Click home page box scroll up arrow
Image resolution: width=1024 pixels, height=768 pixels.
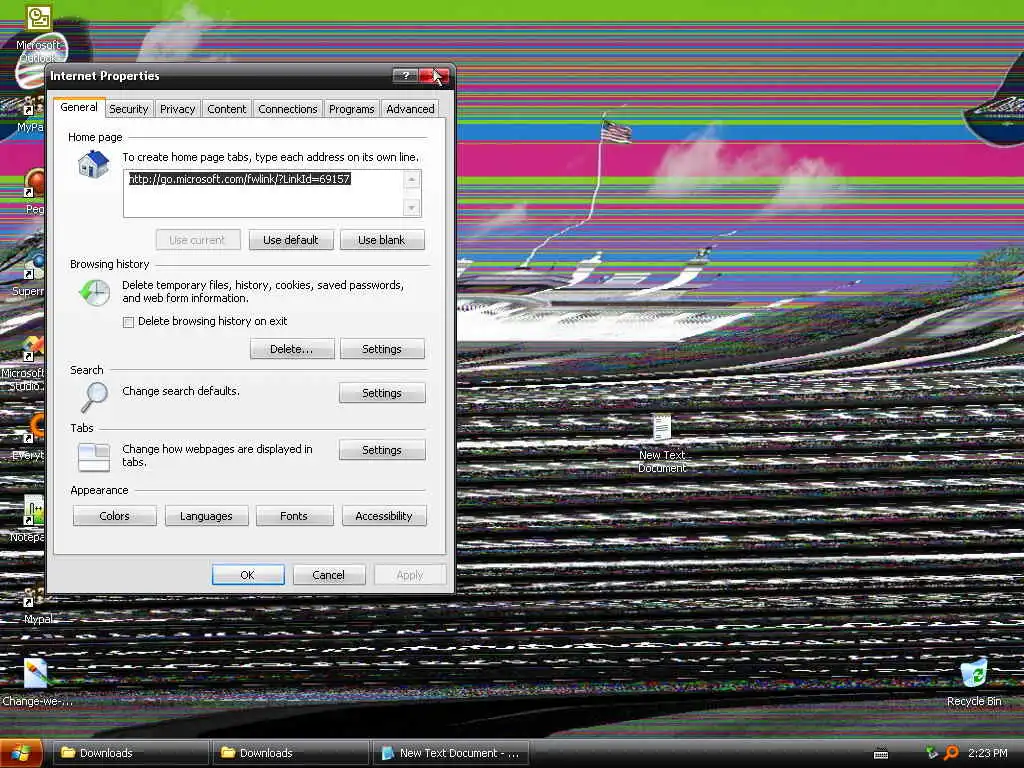pos(411,179)
